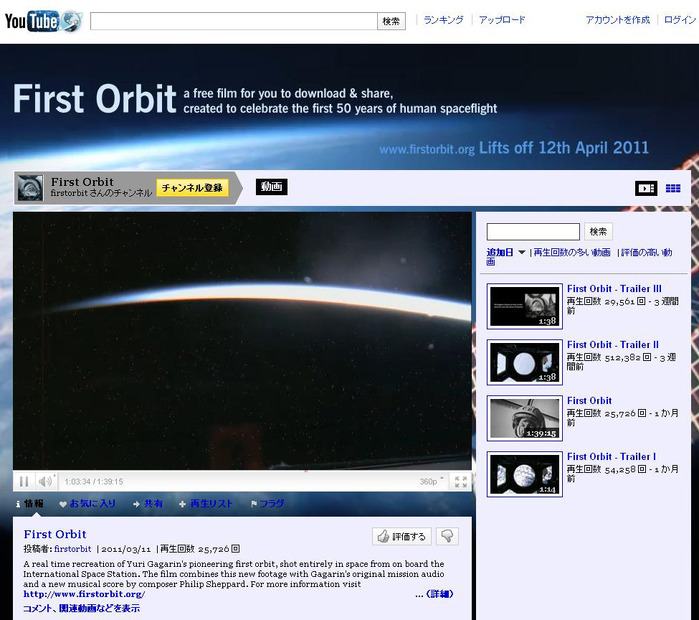Open www.firstorbit.org link in banner
The image size is (699, 620).
[427, 149]
